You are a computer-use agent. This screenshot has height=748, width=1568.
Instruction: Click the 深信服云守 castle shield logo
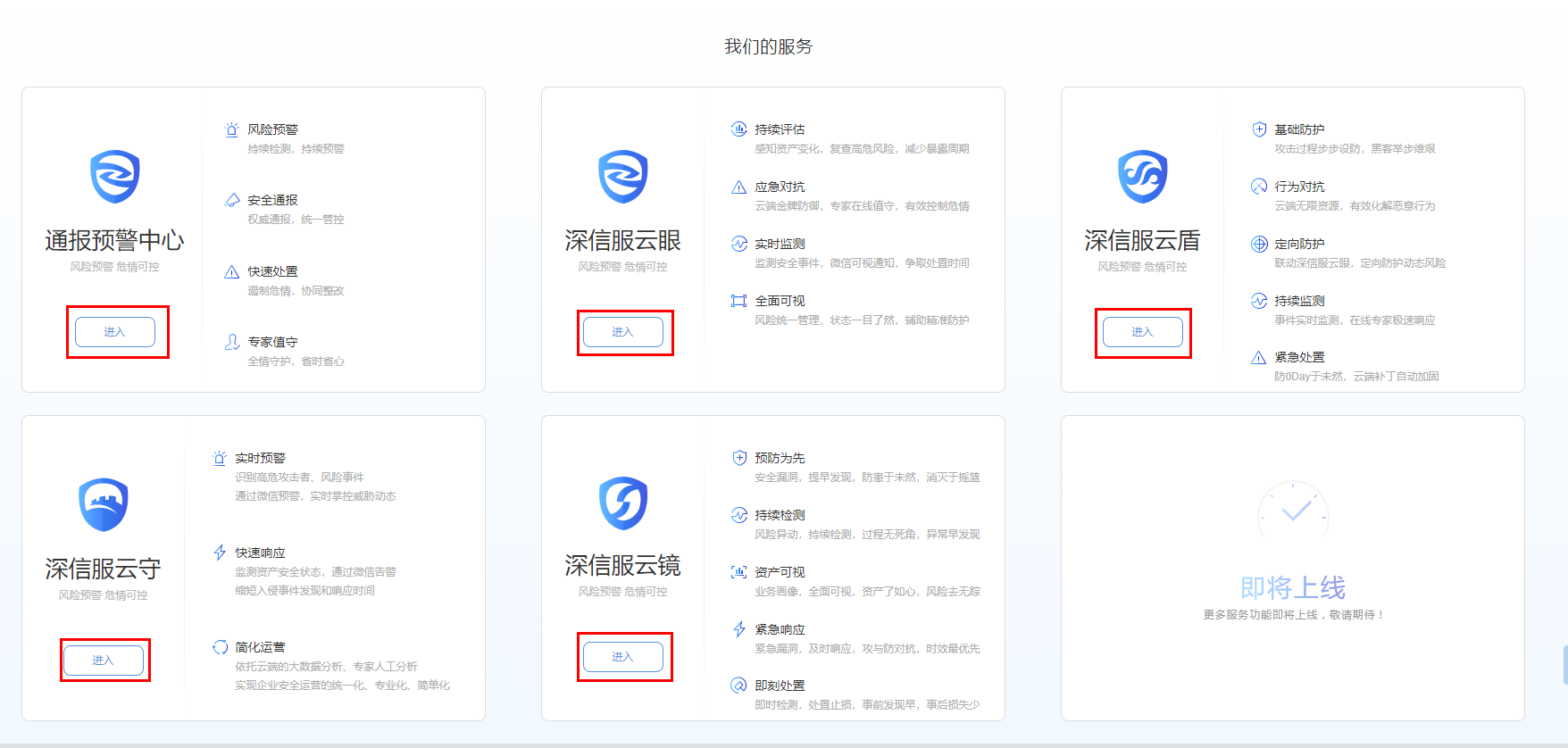[x=104, y=504]
